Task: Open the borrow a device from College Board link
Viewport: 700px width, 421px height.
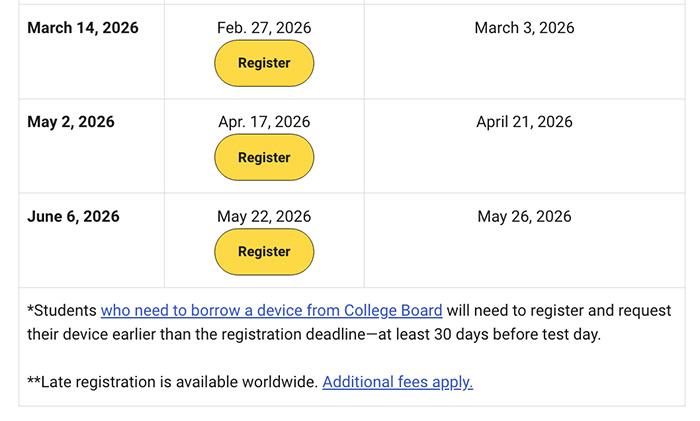Action: (271, 311)
